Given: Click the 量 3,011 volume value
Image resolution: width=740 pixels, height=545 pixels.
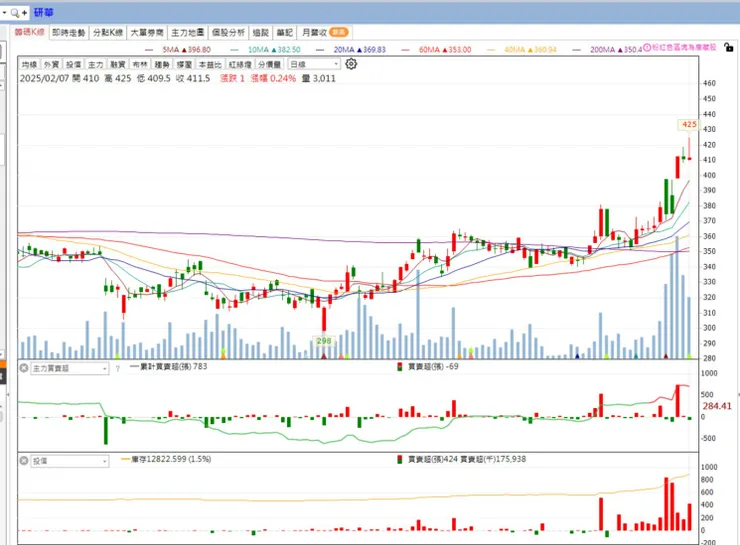Looking at the screenshot, I should click(x=319, y=78).
